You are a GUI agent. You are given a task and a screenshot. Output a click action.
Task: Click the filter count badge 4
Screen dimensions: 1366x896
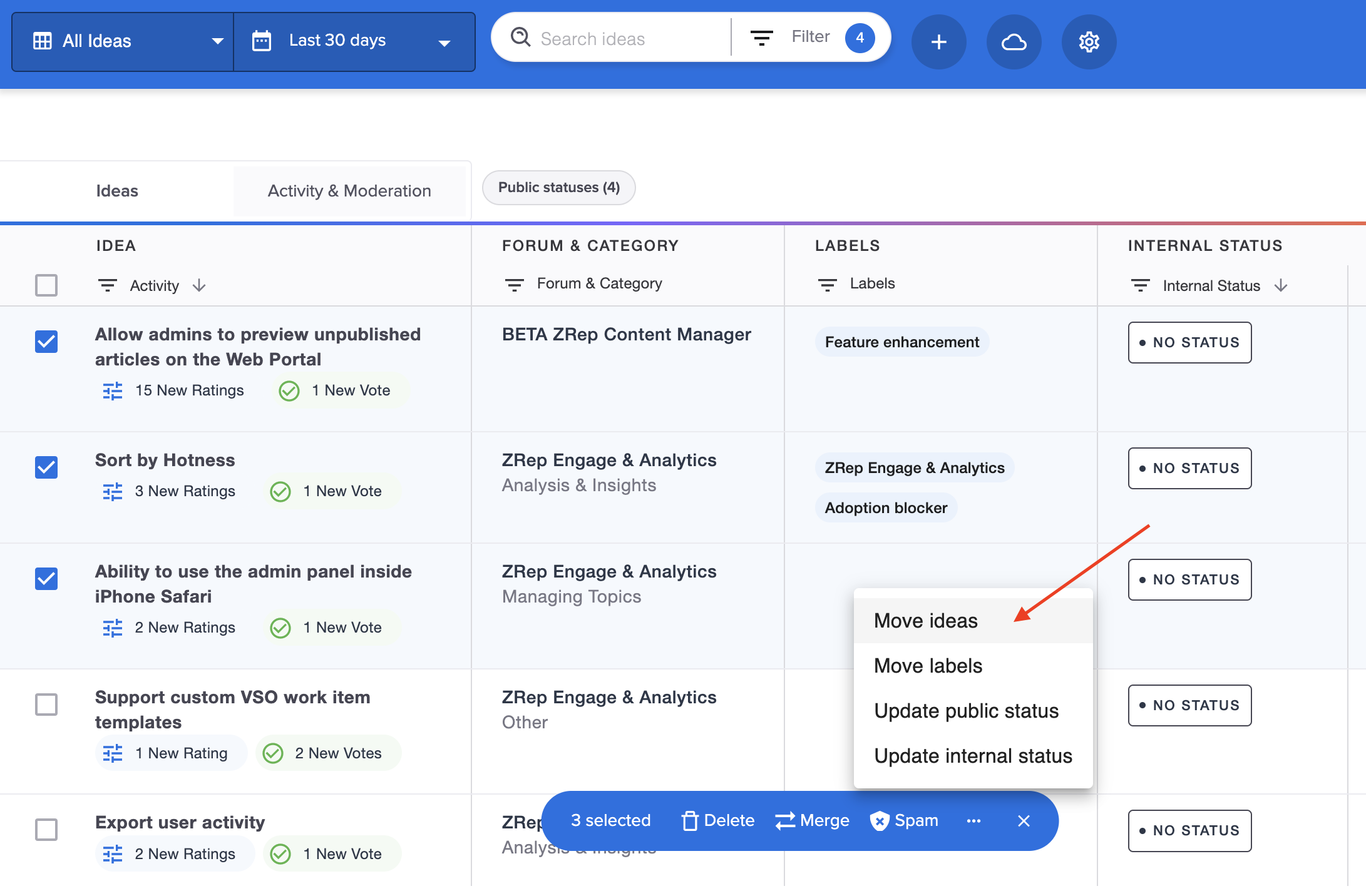click(860, 38)
